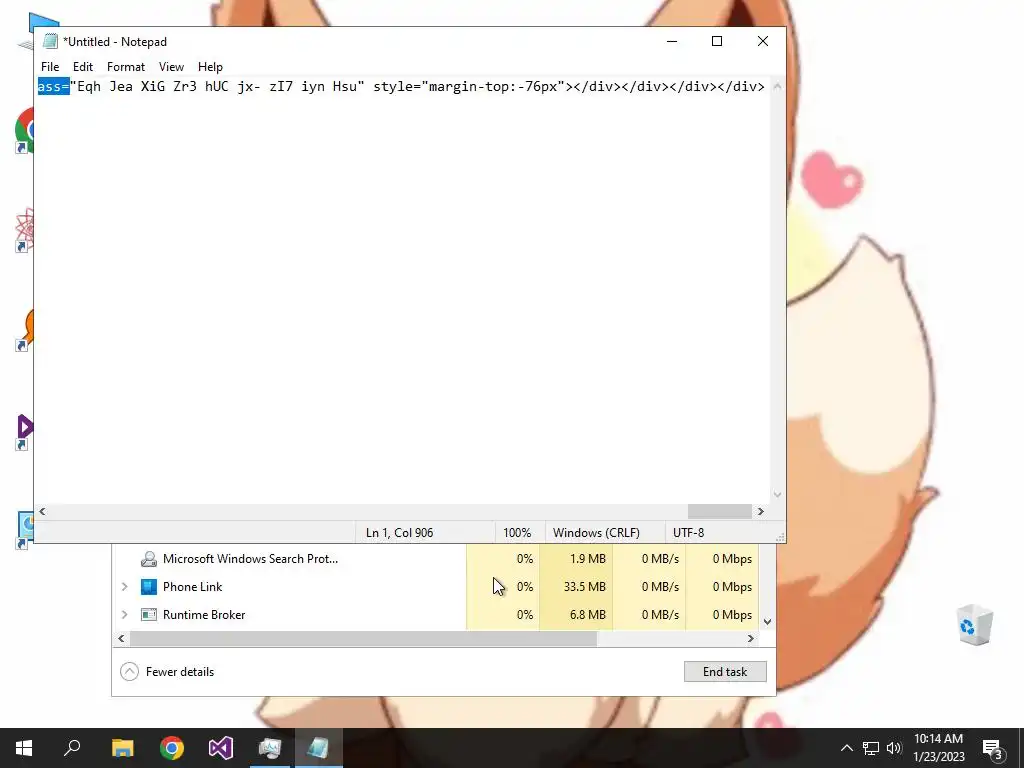Viewport: 1024px width, 768px height.
Task: Click Task Manager vertical scroll down arrow
Action: click(x=767, y=622)
